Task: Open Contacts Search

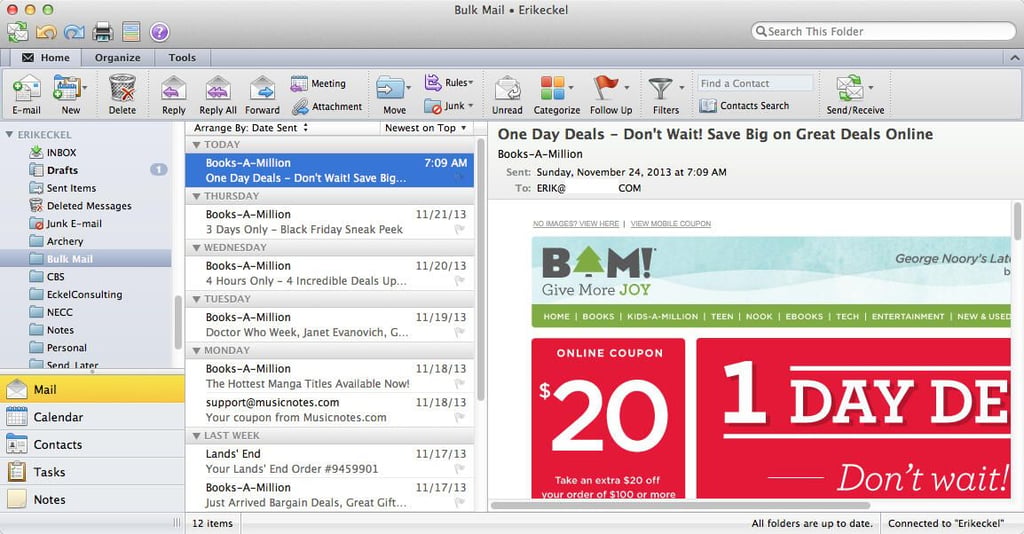Action: pos(744,106)
